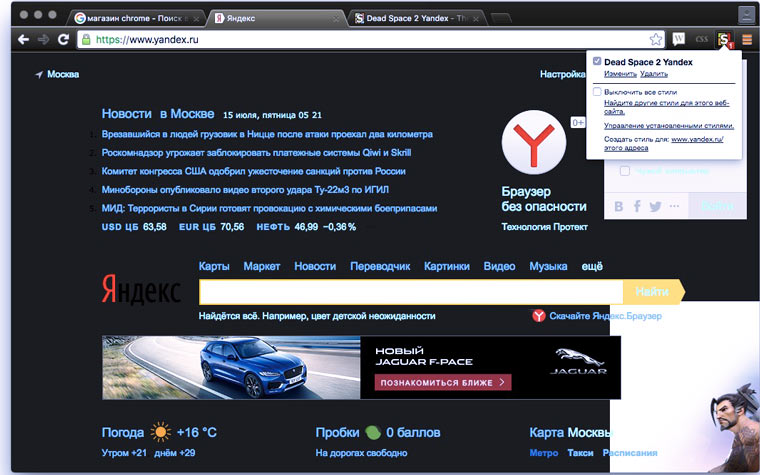Open the в Москве news heading
Viewport: 760px width, 475px height.
point(187,113)
